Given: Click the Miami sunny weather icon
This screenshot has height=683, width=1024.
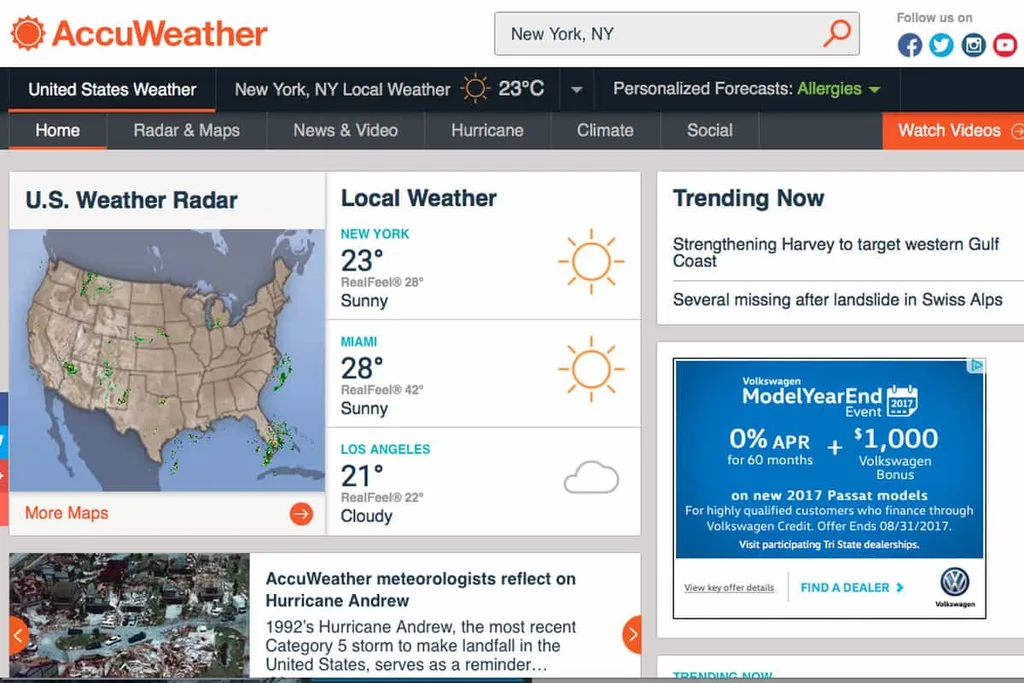Looking at the screenshot, I should point(591,369).
